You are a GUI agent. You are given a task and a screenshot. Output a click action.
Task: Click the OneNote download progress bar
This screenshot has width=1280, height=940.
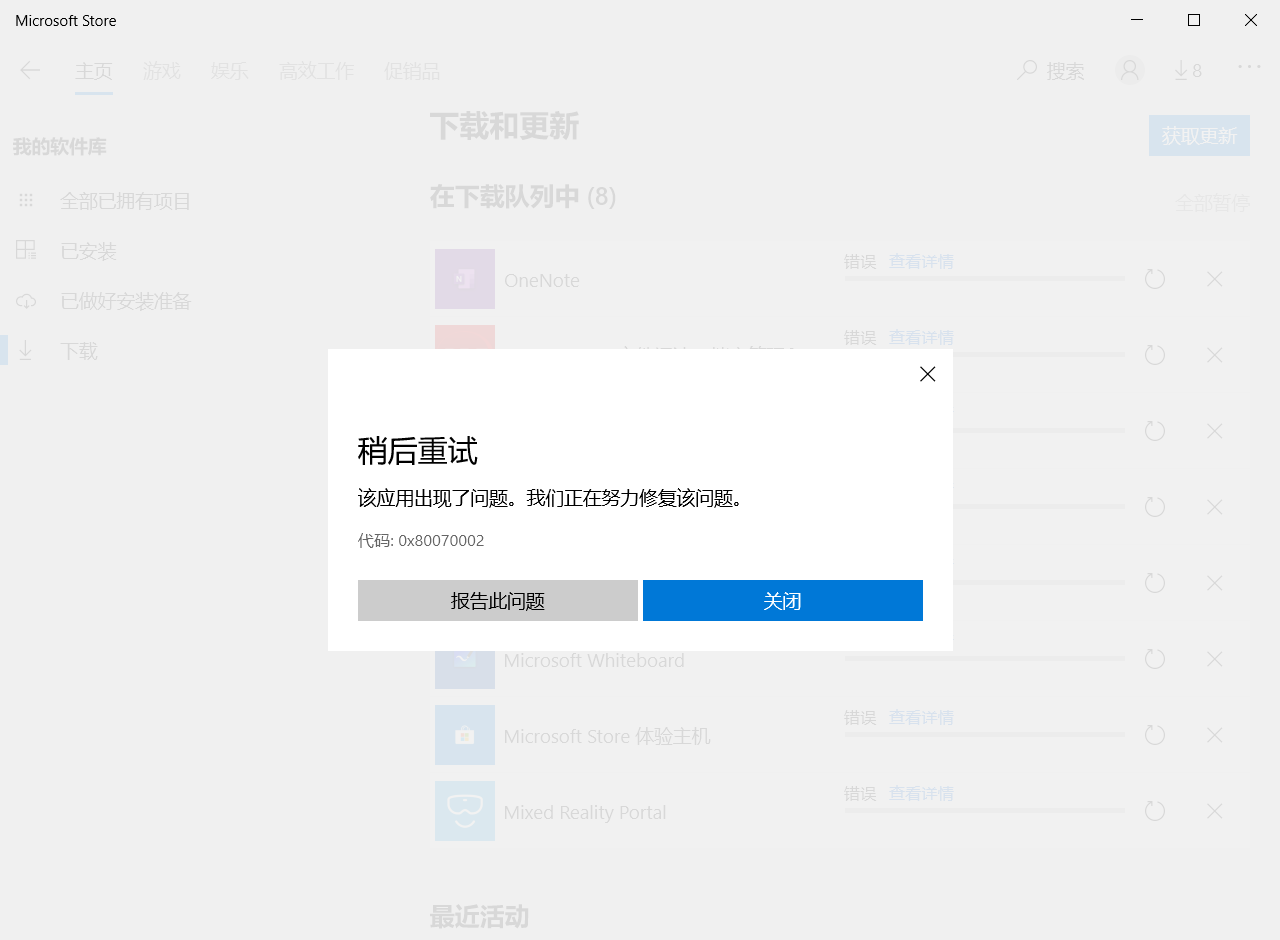pyautogui.click(x=985, y=278)
